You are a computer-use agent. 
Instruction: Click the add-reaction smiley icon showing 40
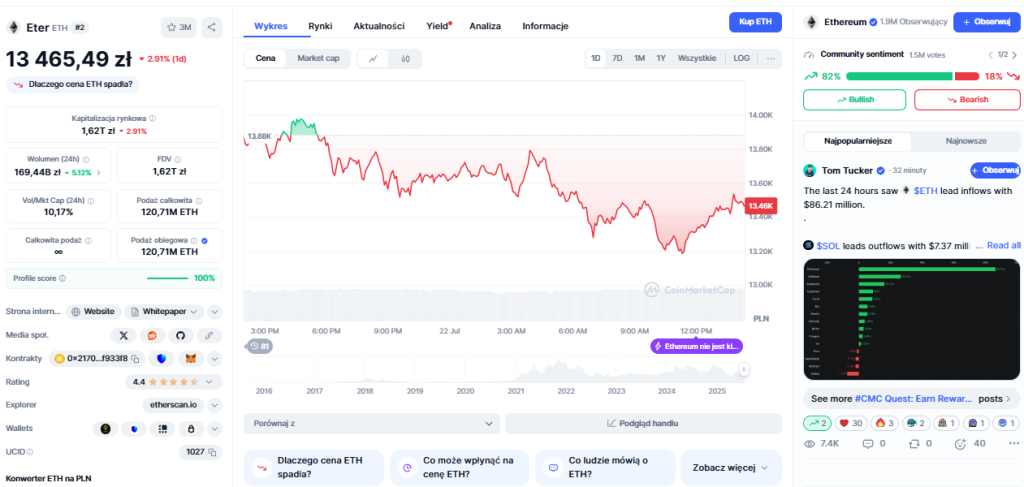click(x=960, y=444)
